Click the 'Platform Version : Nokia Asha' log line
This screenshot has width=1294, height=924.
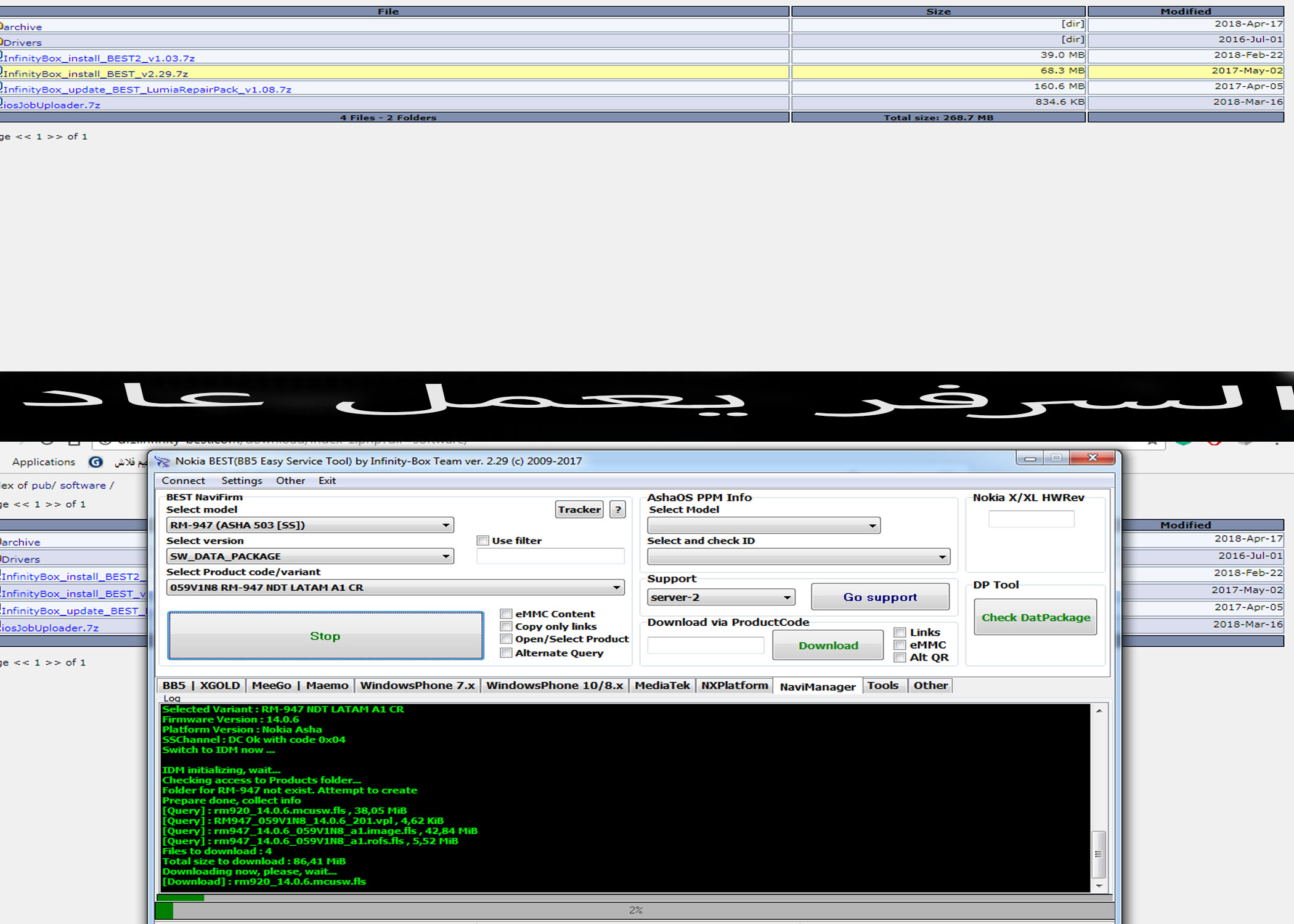point(242,729)
